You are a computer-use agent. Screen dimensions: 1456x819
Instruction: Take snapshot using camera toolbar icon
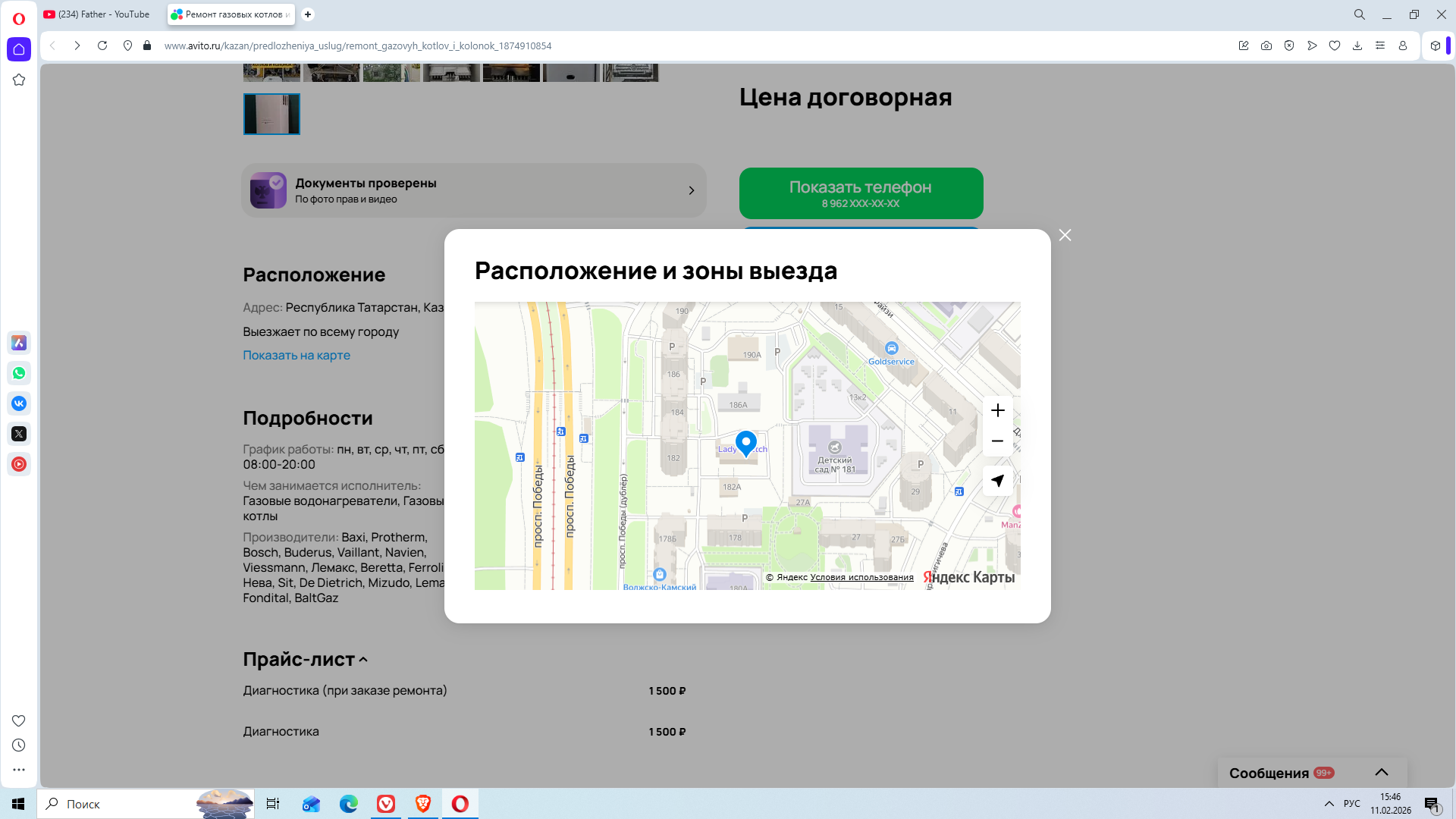1266,45
